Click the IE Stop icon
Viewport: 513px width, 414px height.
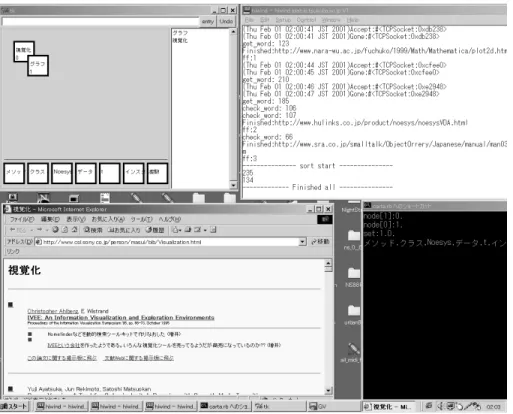tap(55, 230)
